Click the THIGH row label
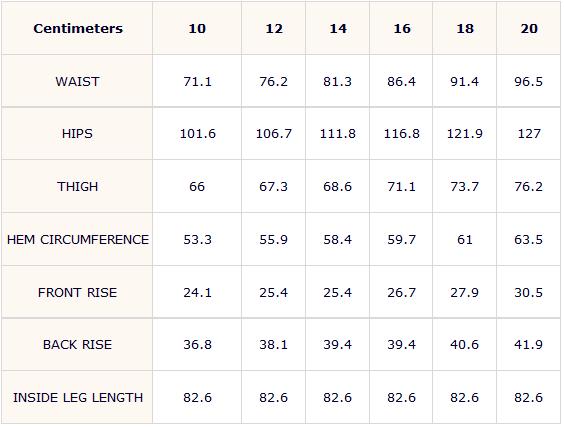Viewport: 564px width, 427px height. [x=77, y=186]
